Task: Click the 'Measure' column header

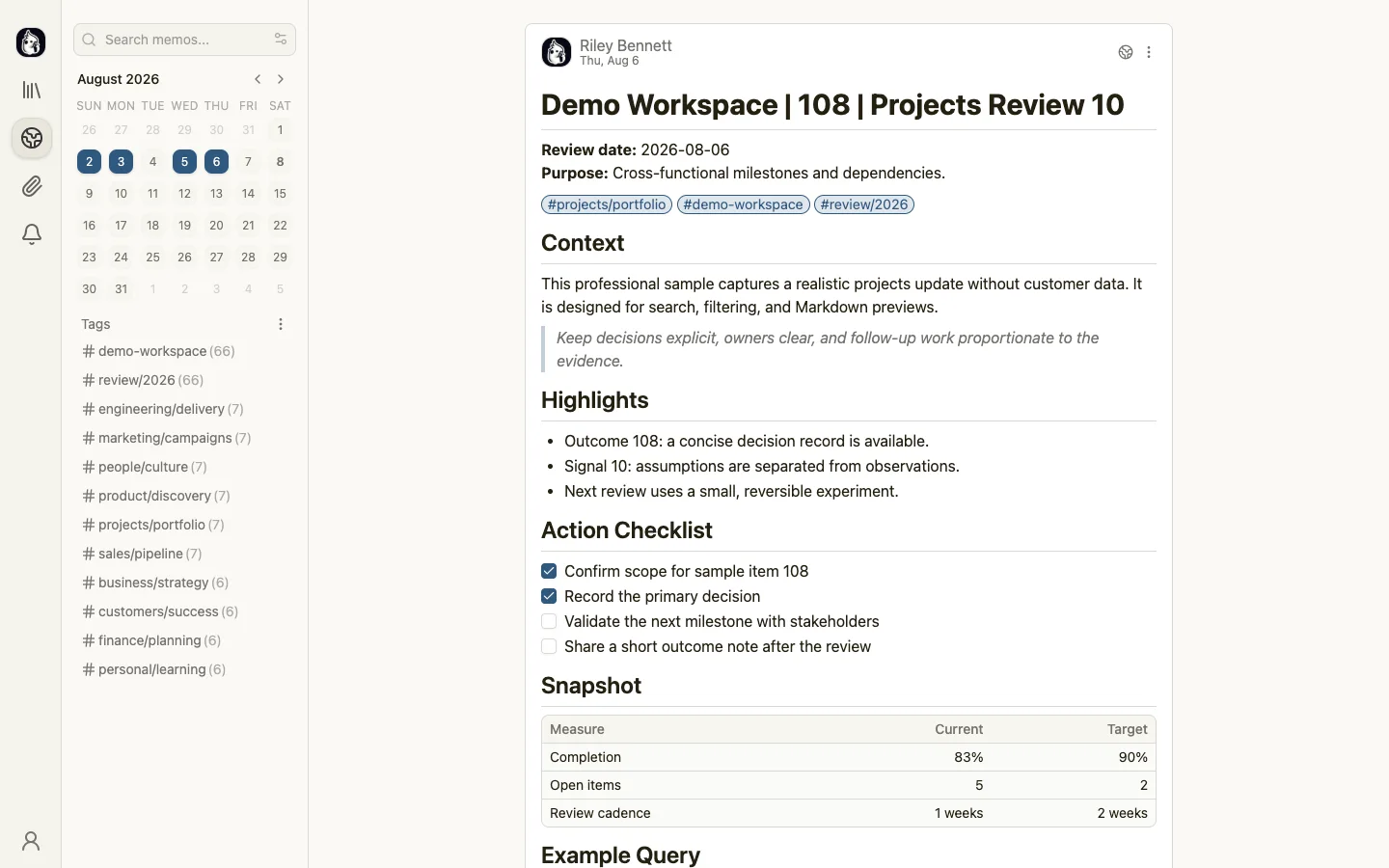Action: click(x=577, y=729)
